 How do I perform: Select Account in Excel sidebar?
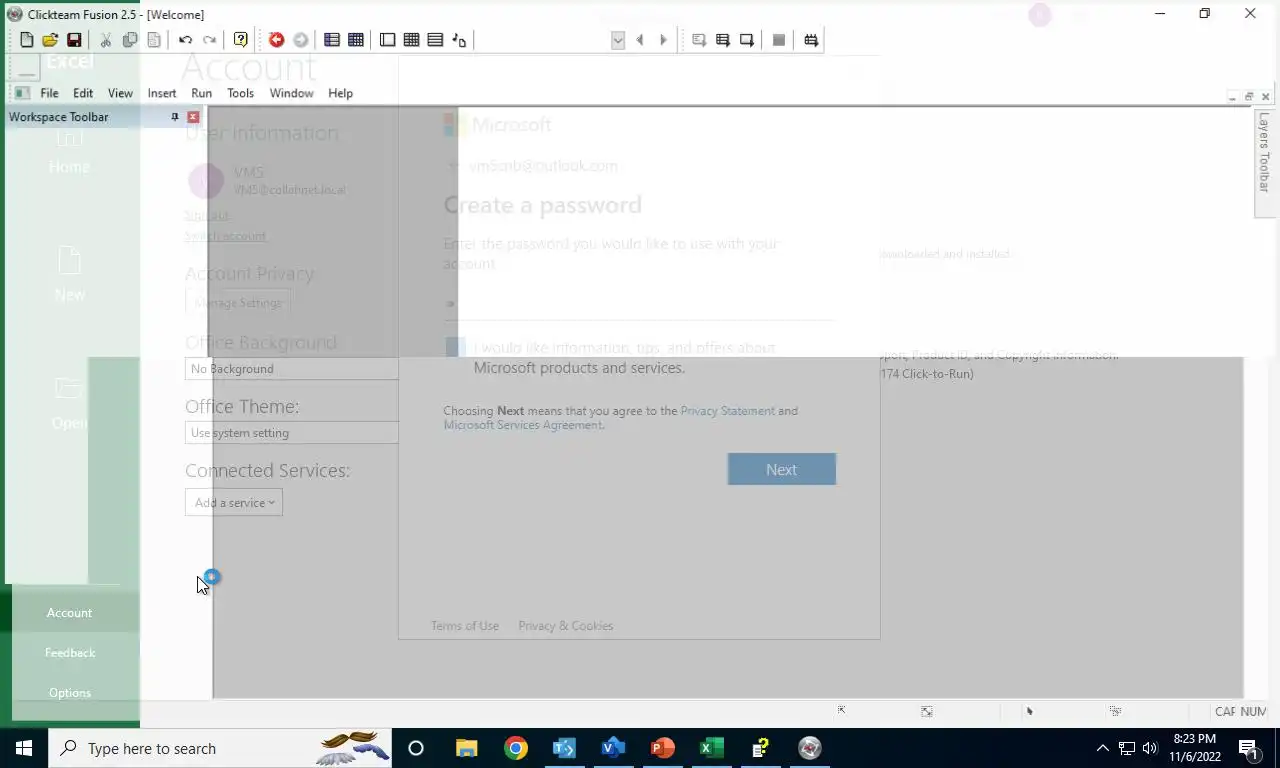click(69, 613)
